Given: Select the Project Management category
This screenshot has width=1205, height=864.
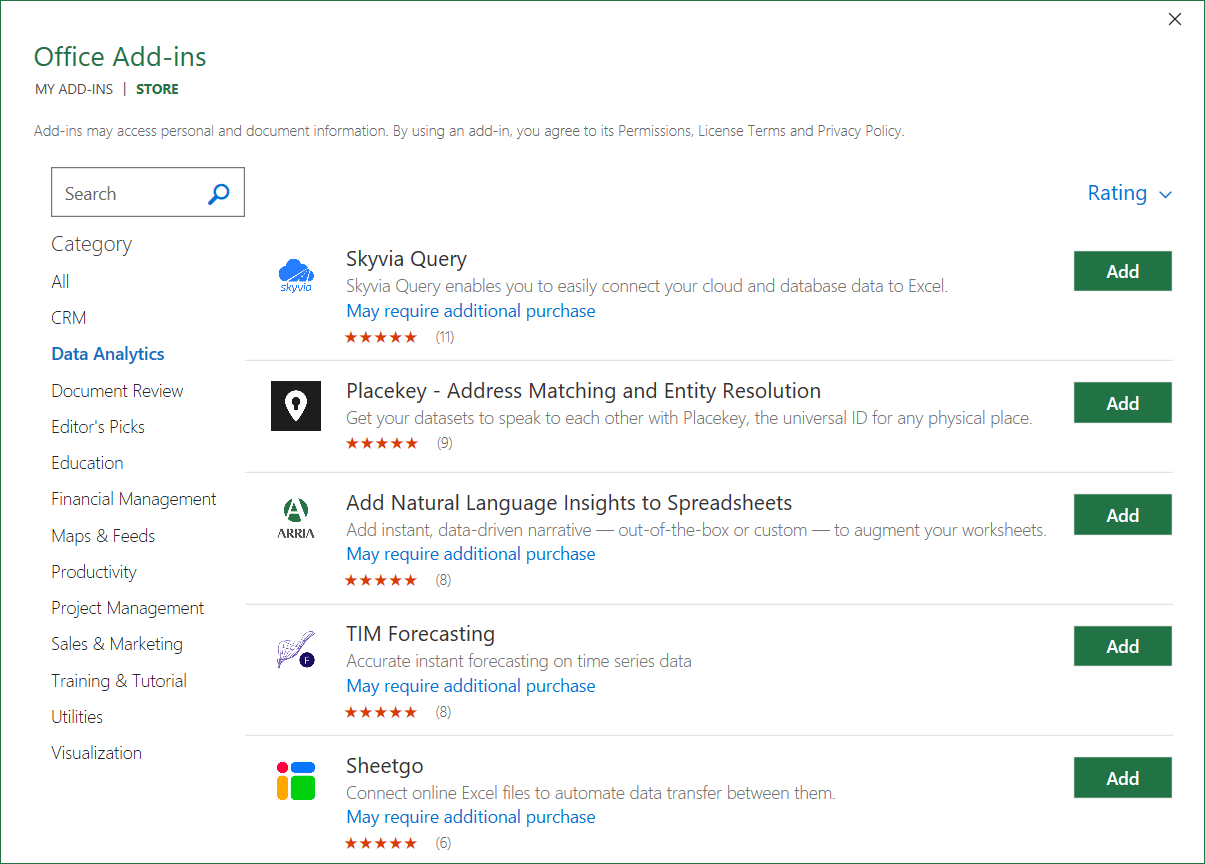Looking at the screenshot, I should tap(127, 607).
